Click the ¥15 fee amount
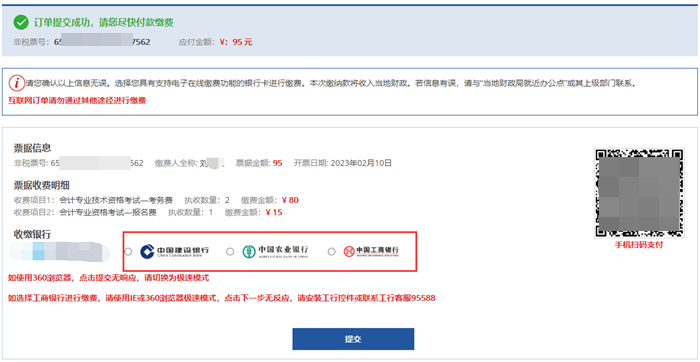 pos(274,212)
